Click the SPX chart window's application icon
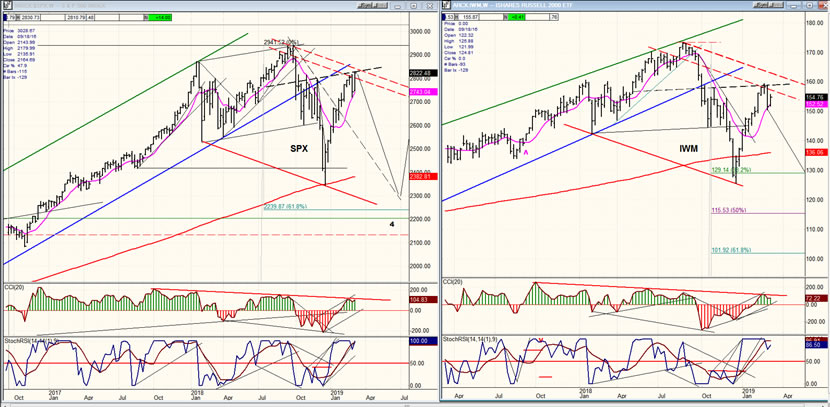 (x=8, y=5)
